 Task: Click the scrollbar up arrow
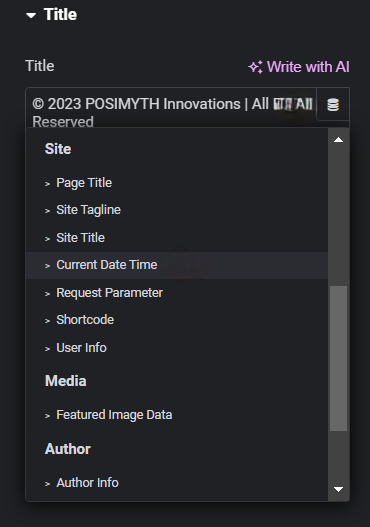338,140
